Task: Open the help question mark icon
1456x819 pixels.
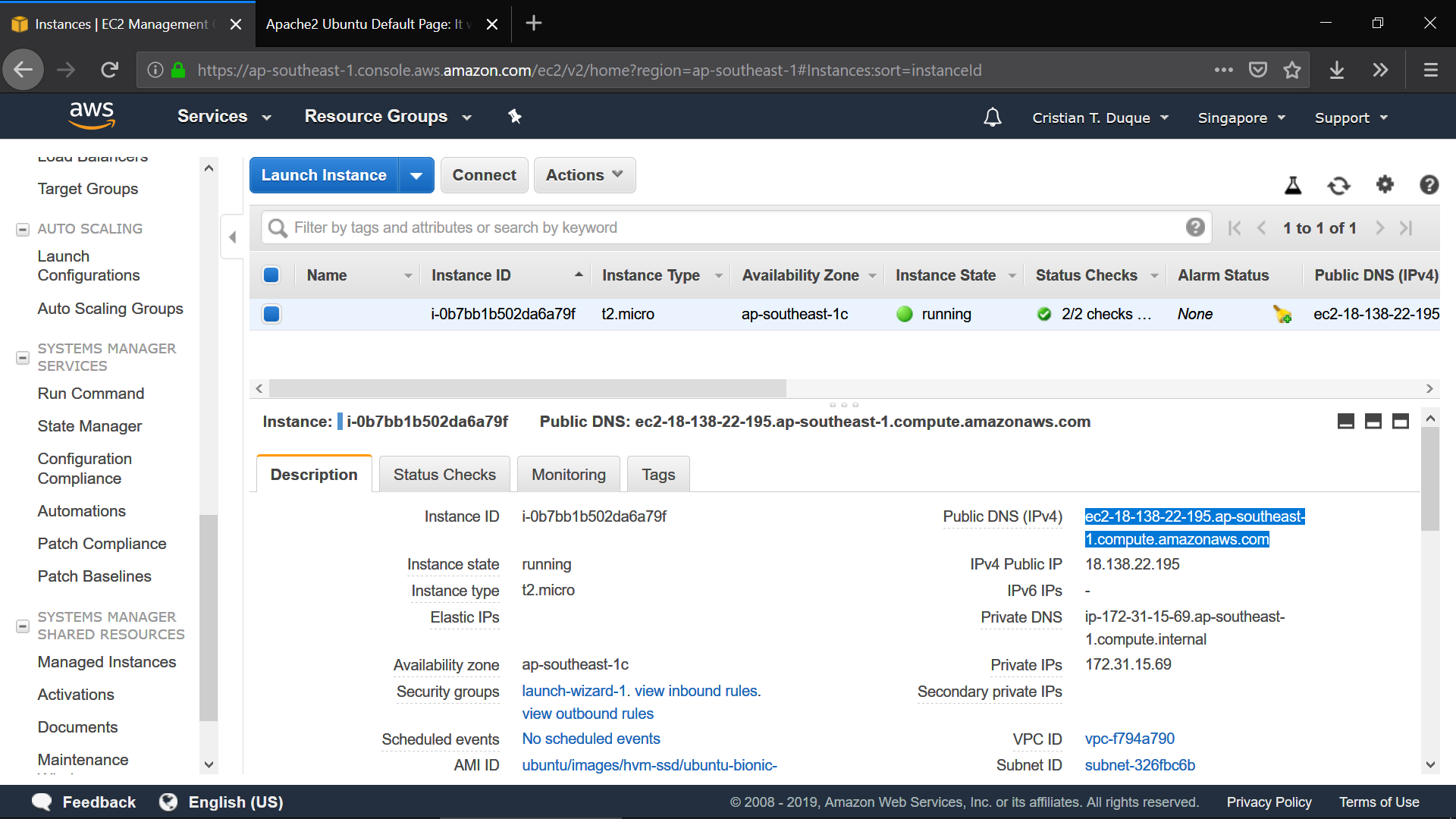Action: (1429, 185)
